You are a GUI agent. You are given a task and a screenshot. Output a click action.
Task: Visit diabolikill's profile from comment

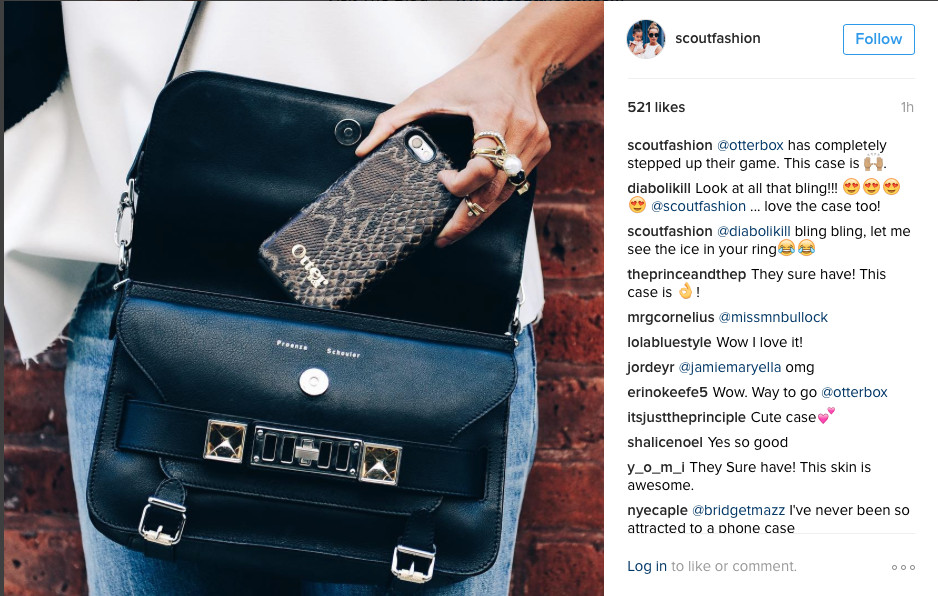(659, 188)
